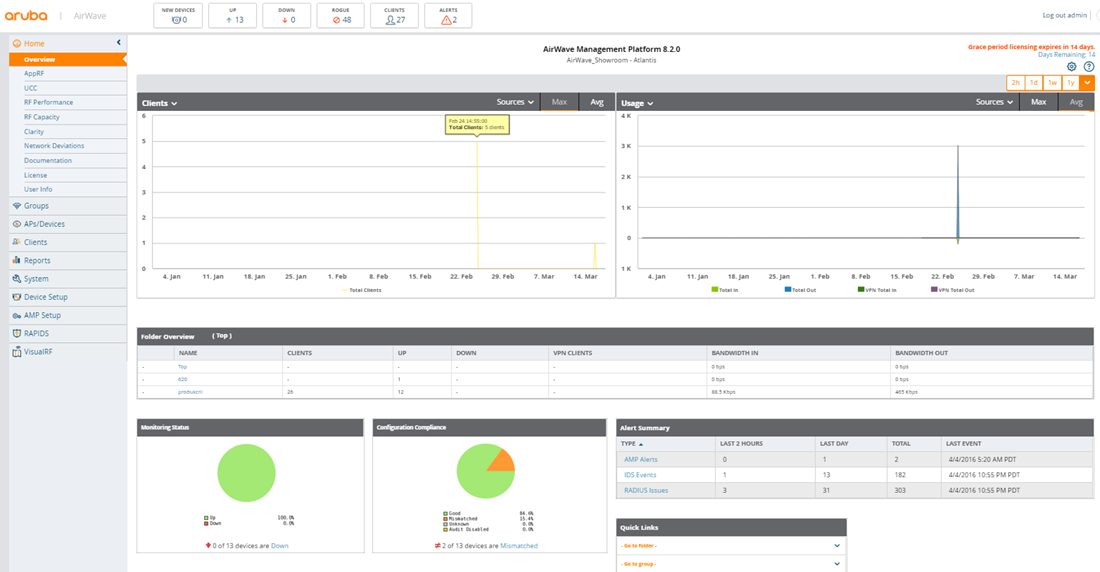
Task: Open Sources dropdown in Clients graph
Action: [x=516, y=102]
